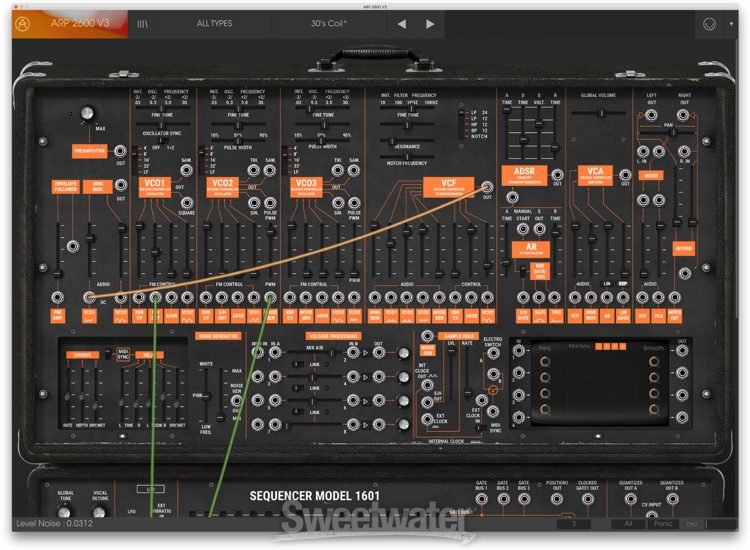This screenshot has height=550, width=750.
Task: Open the ALL TYPES preset filter
Action: (214, 23)
